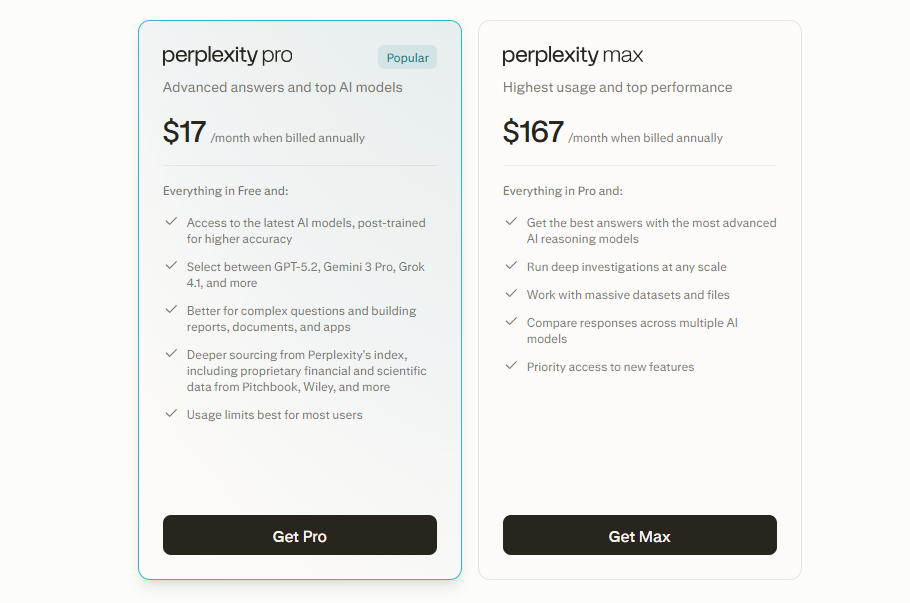Click checkmark beside latest AI models feature
The height and width of the screenshot is (603, 910).
(171, 222)
